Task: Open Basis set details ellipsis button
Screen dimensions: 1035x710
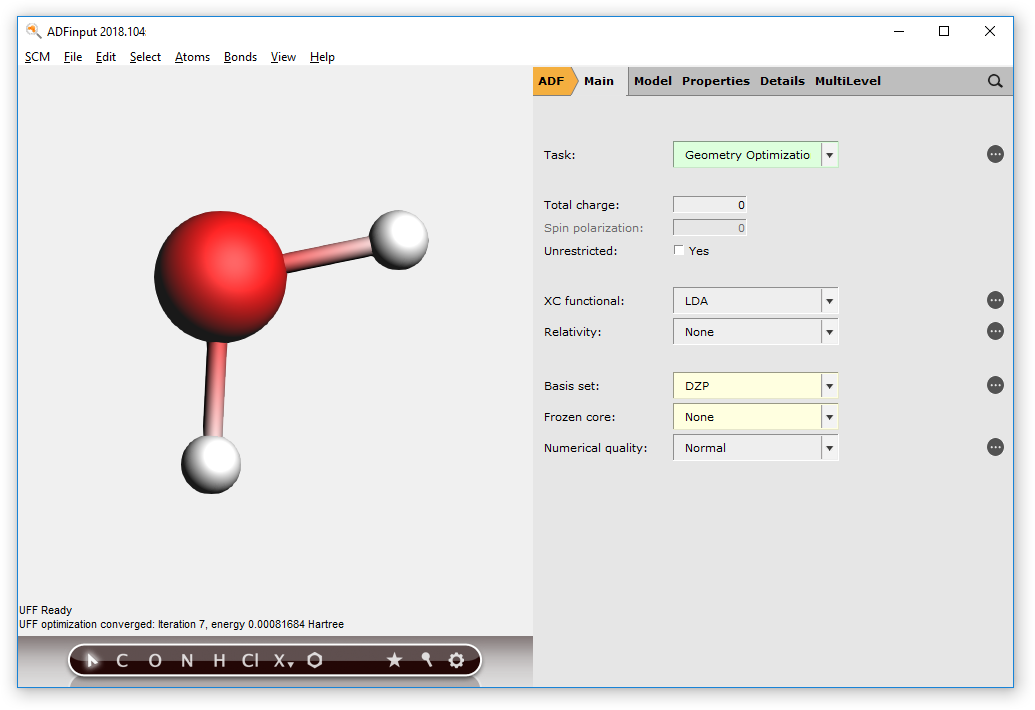Action: point(995,385)
